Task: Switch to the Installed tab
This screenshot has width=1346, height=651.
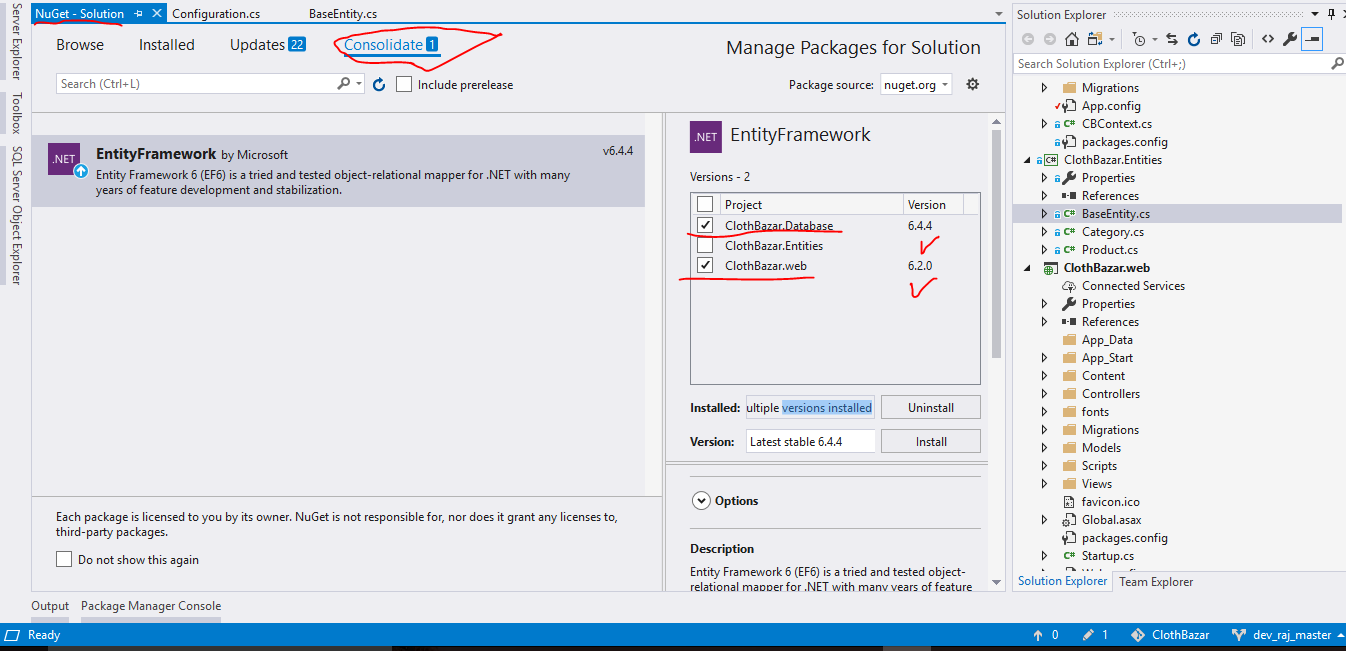Action: tap(167, 45)
